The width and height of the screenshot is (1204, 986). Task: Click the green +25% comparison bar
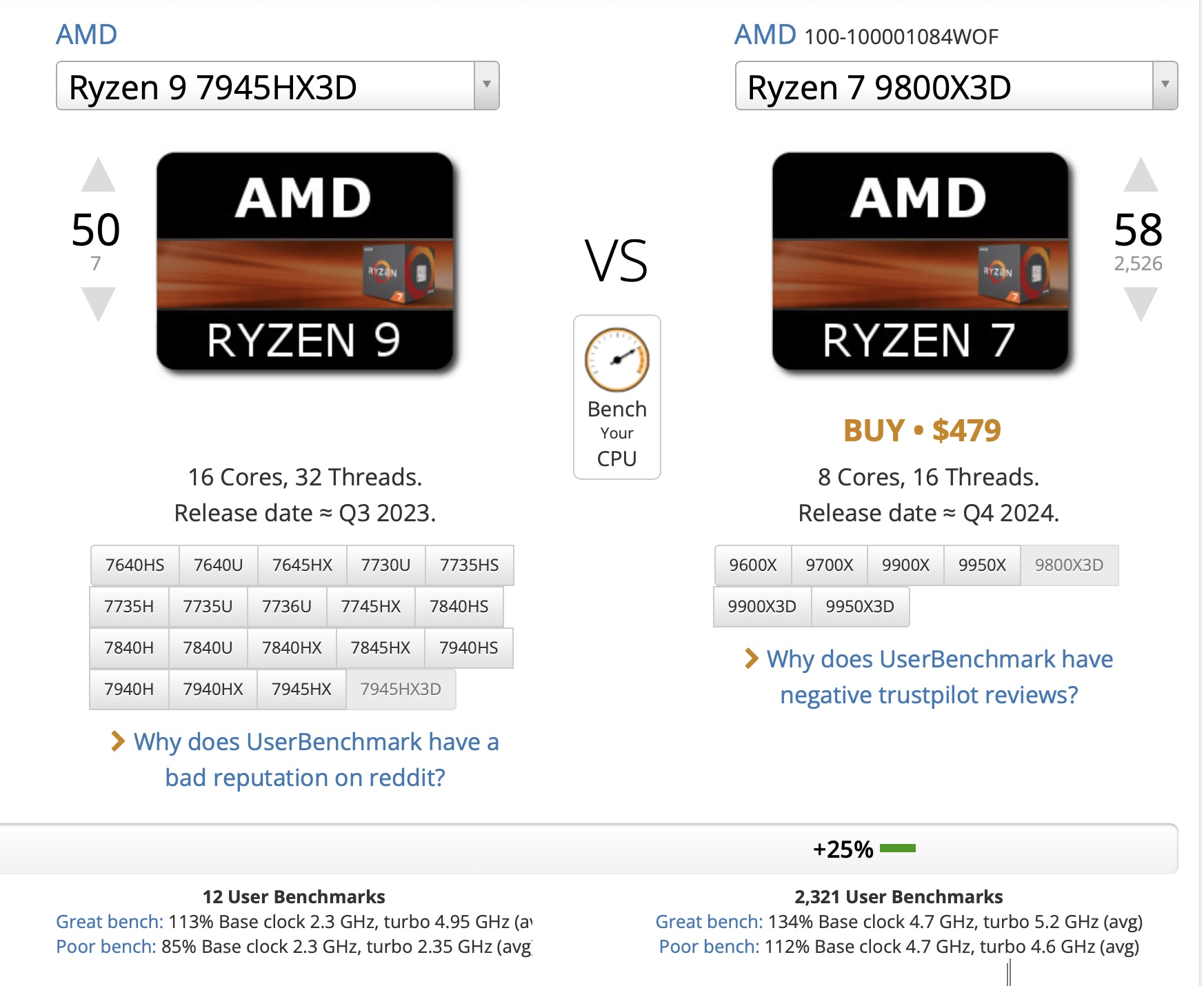pyautogui.click(x=898, y=848)
